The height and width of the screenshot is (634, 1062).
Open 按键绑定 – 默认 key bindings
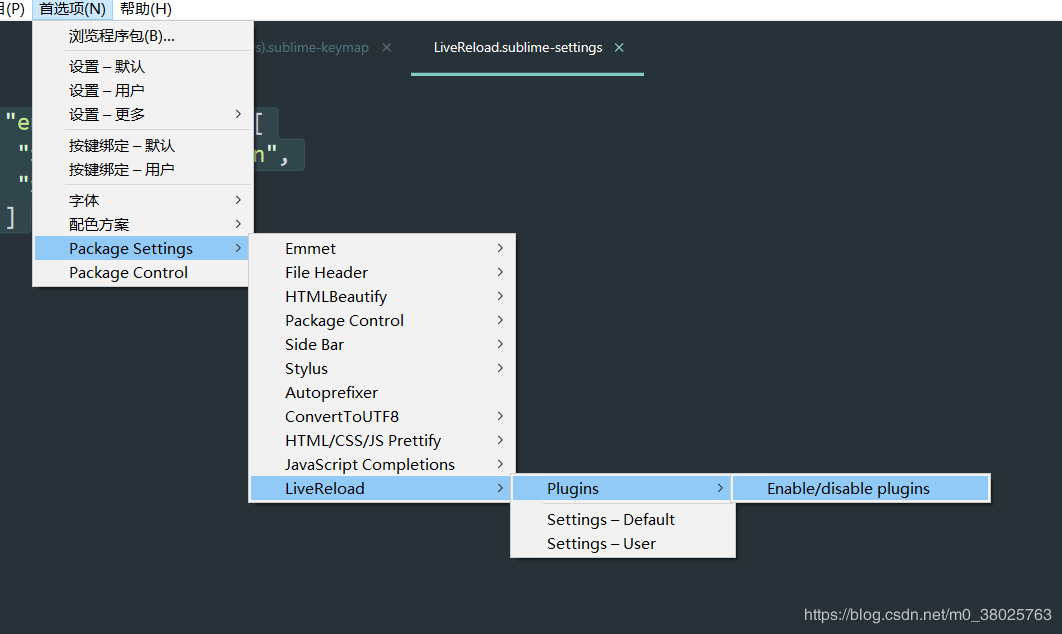[x=143, y=146]
